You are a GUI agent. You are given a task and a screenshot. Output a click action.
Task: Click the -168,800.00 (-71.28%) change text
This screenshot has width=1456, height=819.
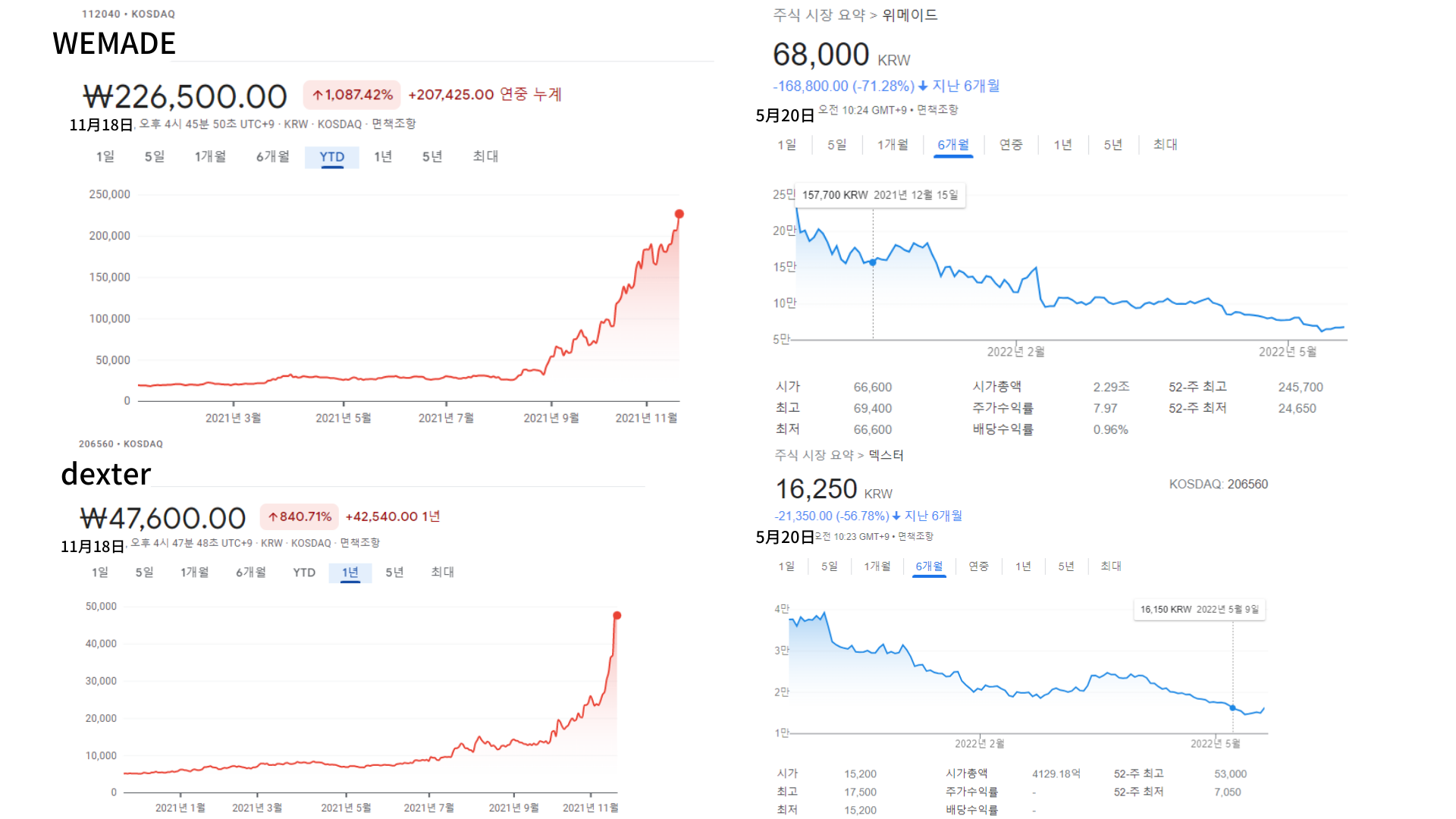[843, 86]
